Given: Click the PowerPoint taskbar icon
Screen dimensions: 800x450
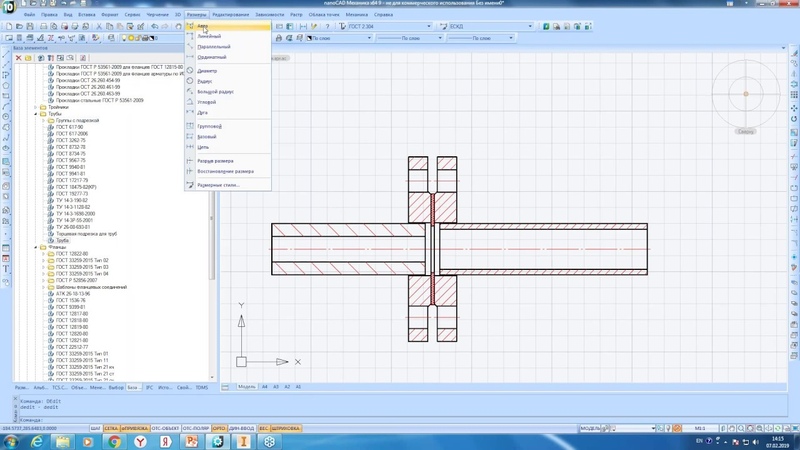Looking at the screenshot, I should coord(192,441).
